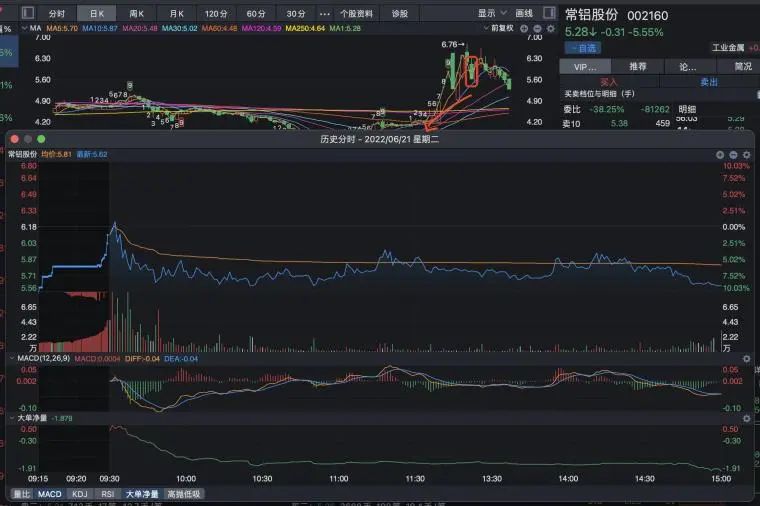This screenshot has height=506, width=760.
Task: Click the 最新:5.62 latest price label
Action: point(92,154)
